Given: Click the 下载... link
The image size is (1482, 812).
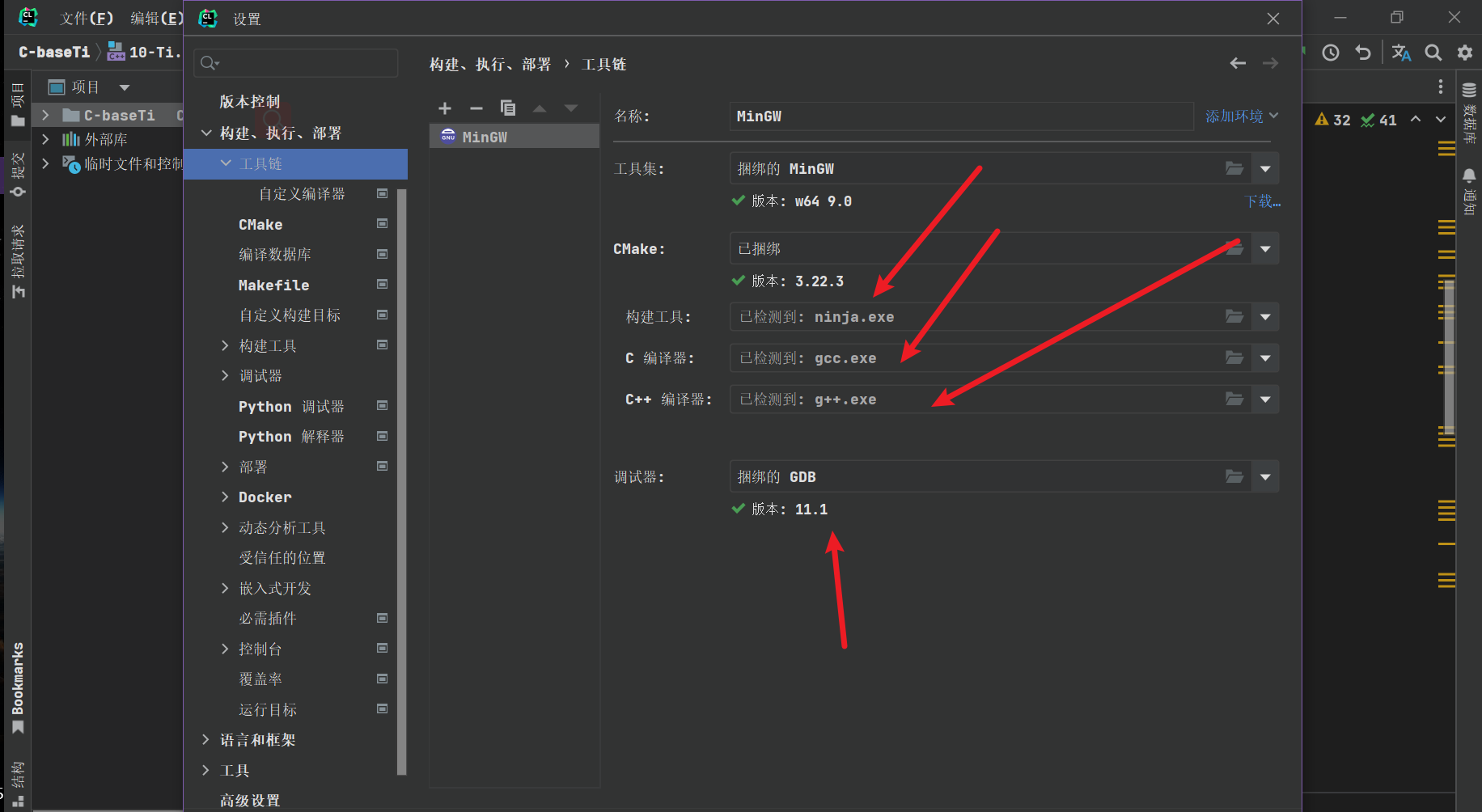Looking at the screenshot, I should click(1262, 201).
